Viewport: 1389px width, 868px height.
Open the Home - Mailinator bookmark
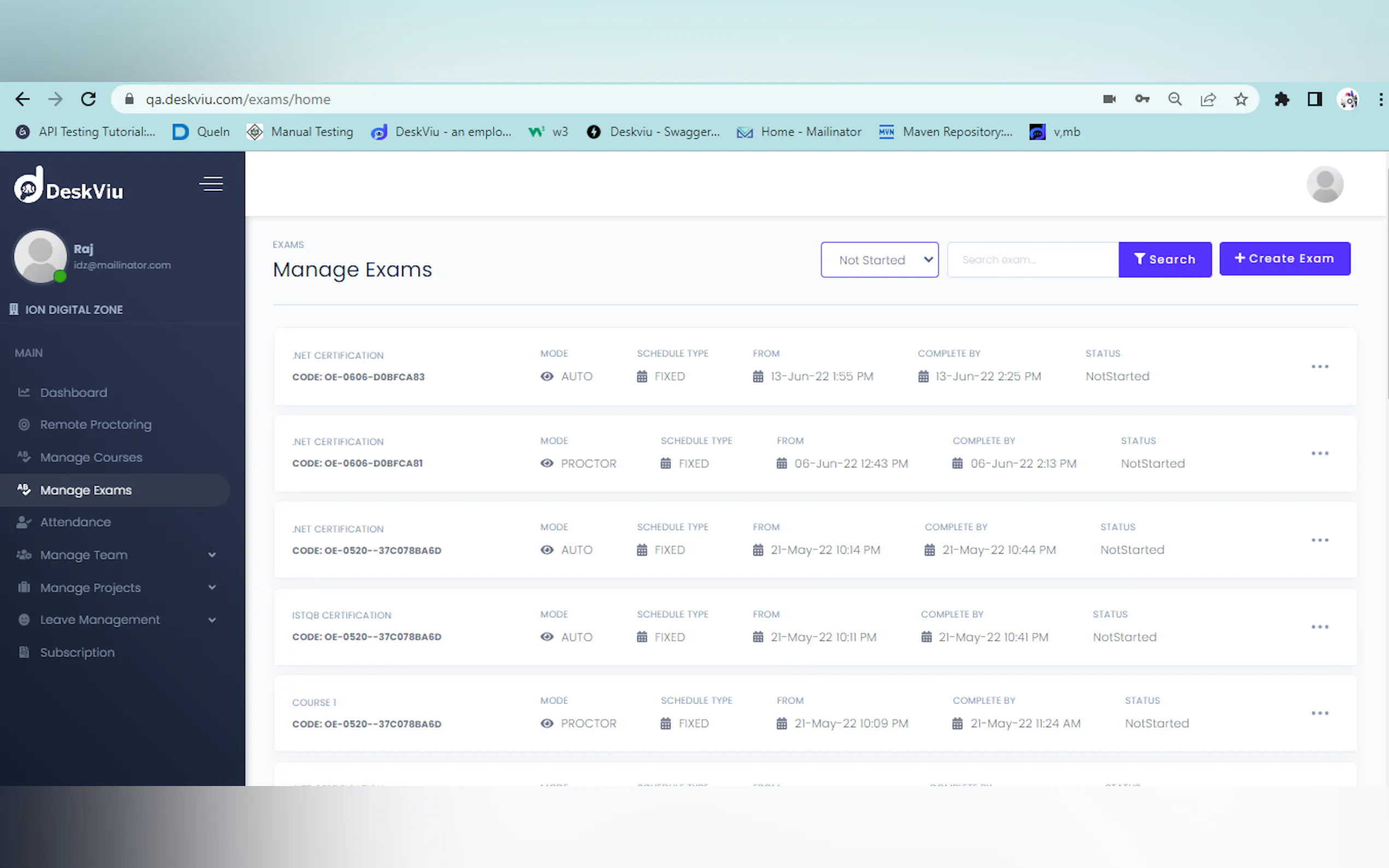point(799,132)
